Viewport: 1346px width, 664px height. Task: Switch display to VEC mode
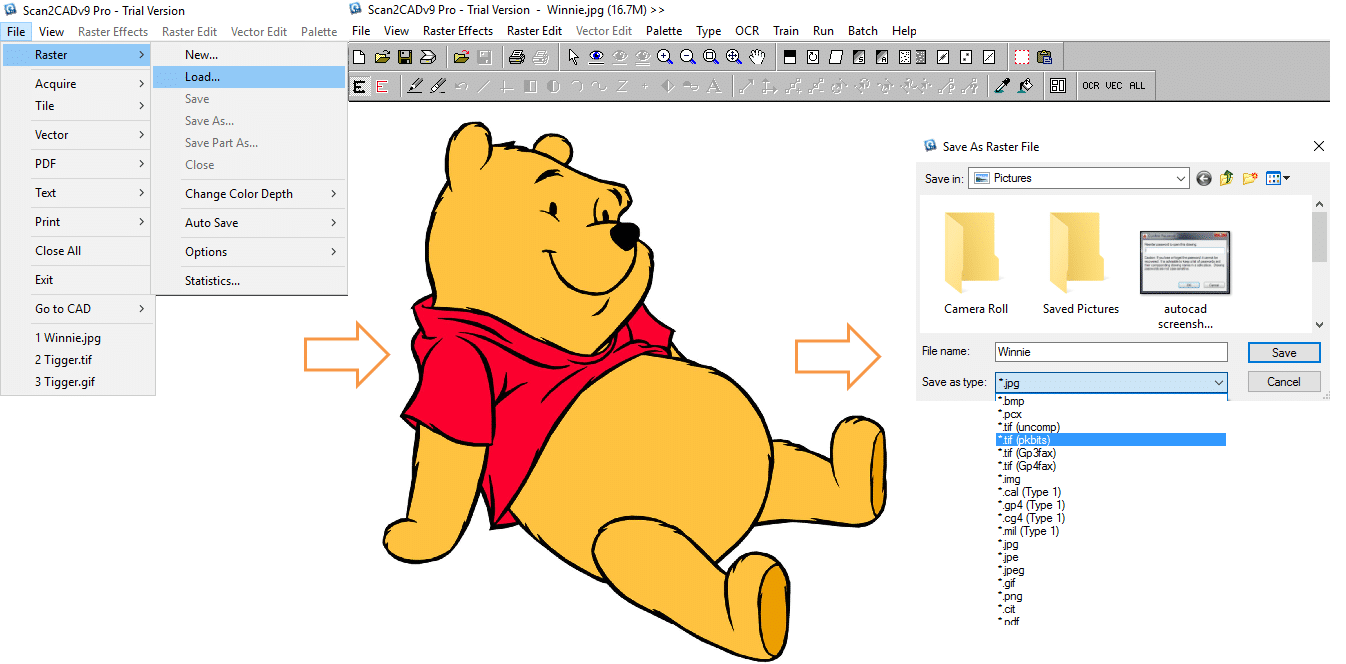1114,85
